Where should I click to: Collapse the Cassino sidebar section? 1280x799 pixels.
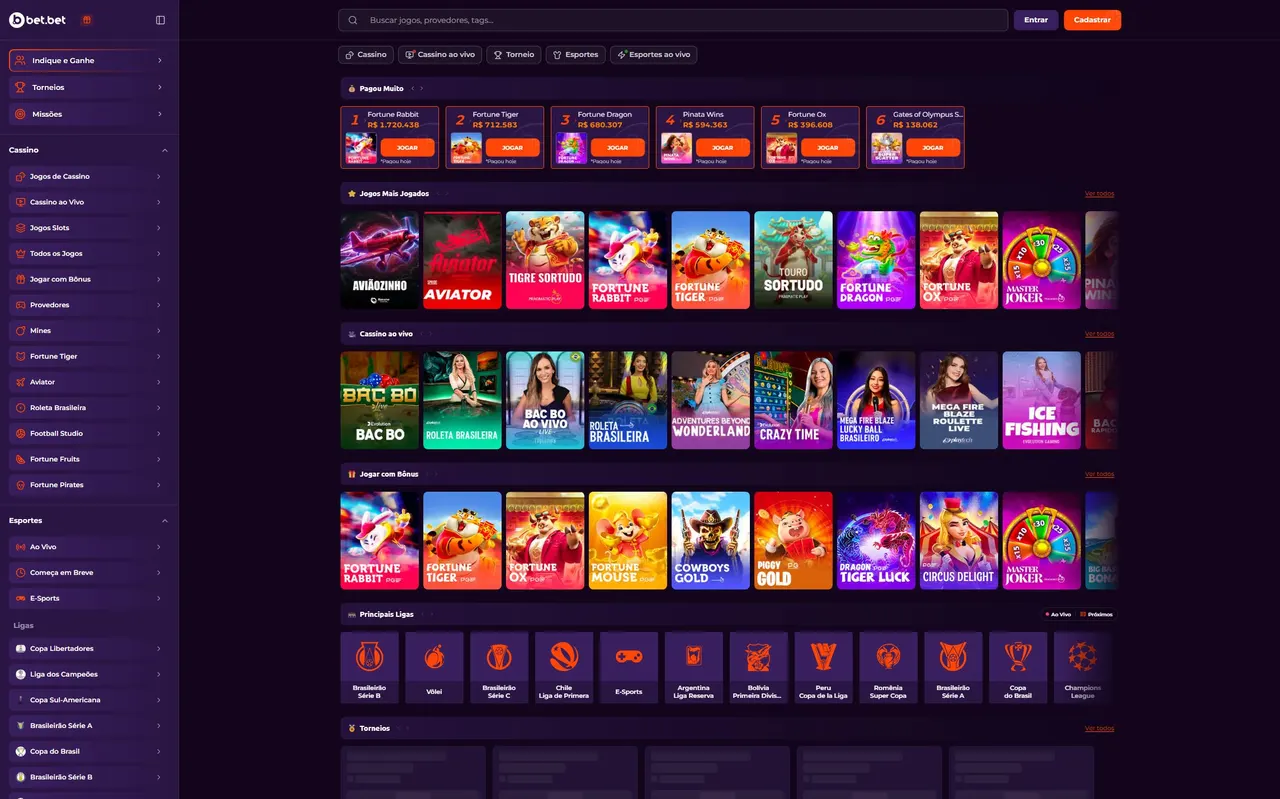pyautogui.click(x=165, y=150)
